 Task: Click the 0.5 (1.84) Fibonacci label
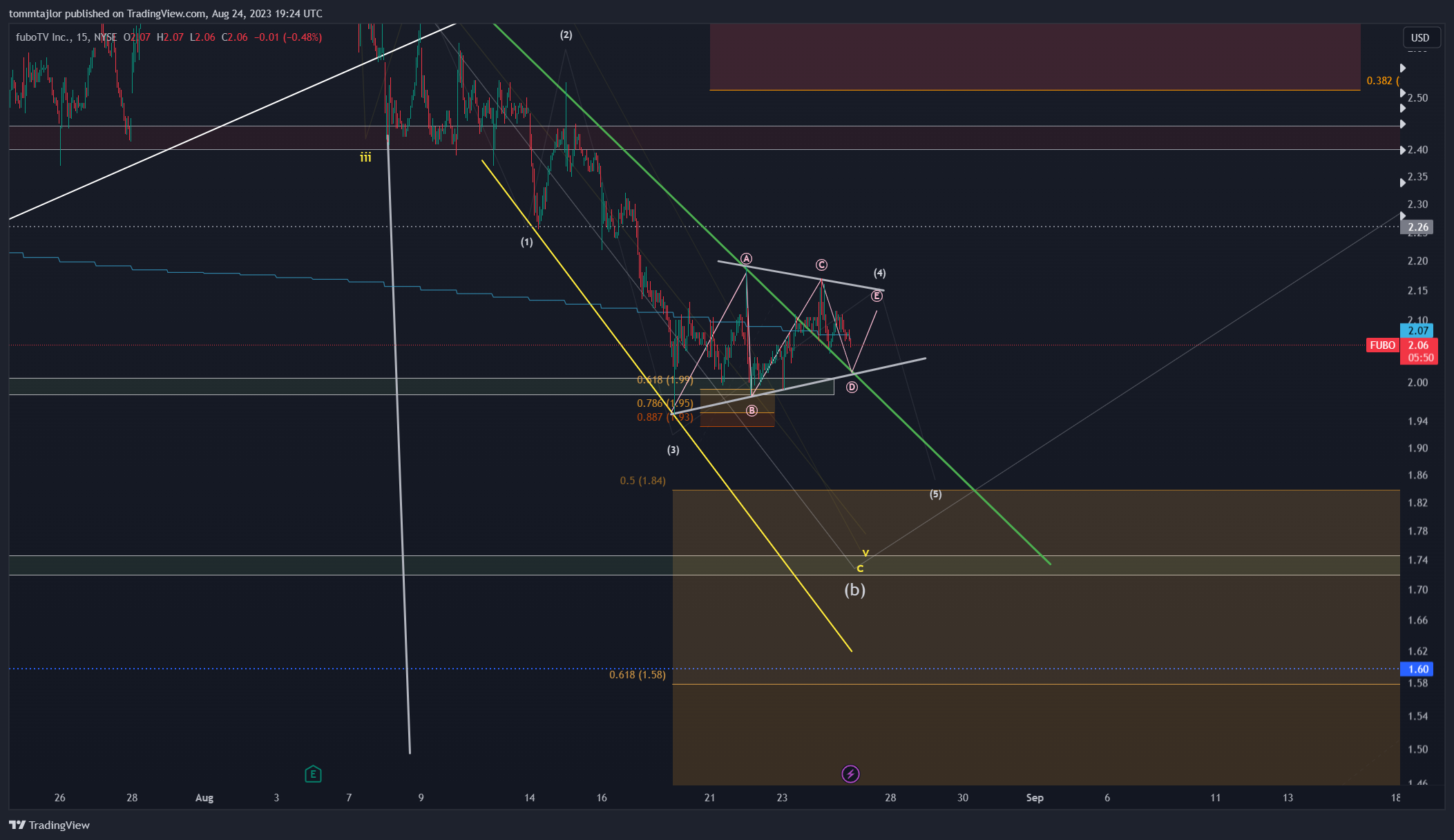(643, 480)
